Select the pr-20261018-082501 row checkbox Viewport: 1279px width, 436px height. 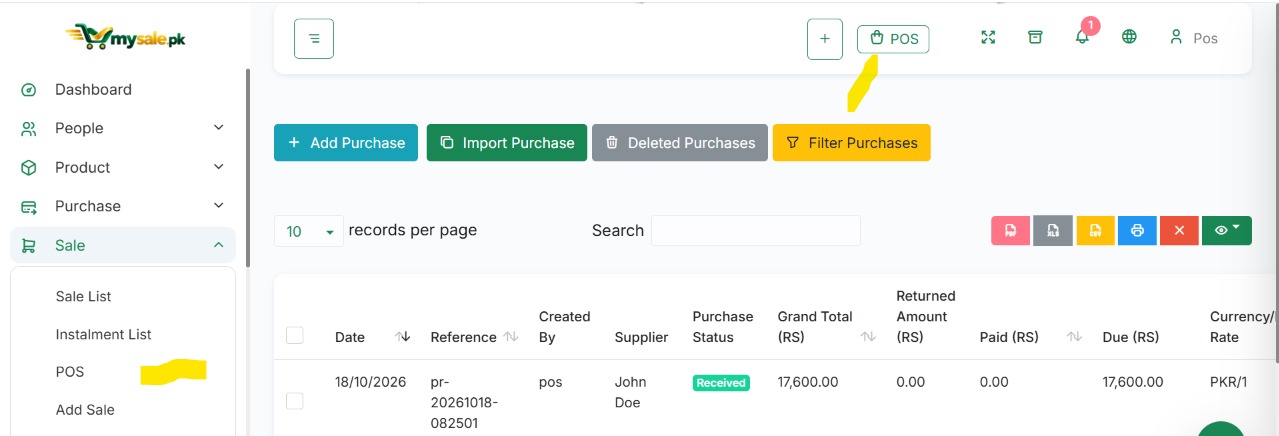coord(294,401)
